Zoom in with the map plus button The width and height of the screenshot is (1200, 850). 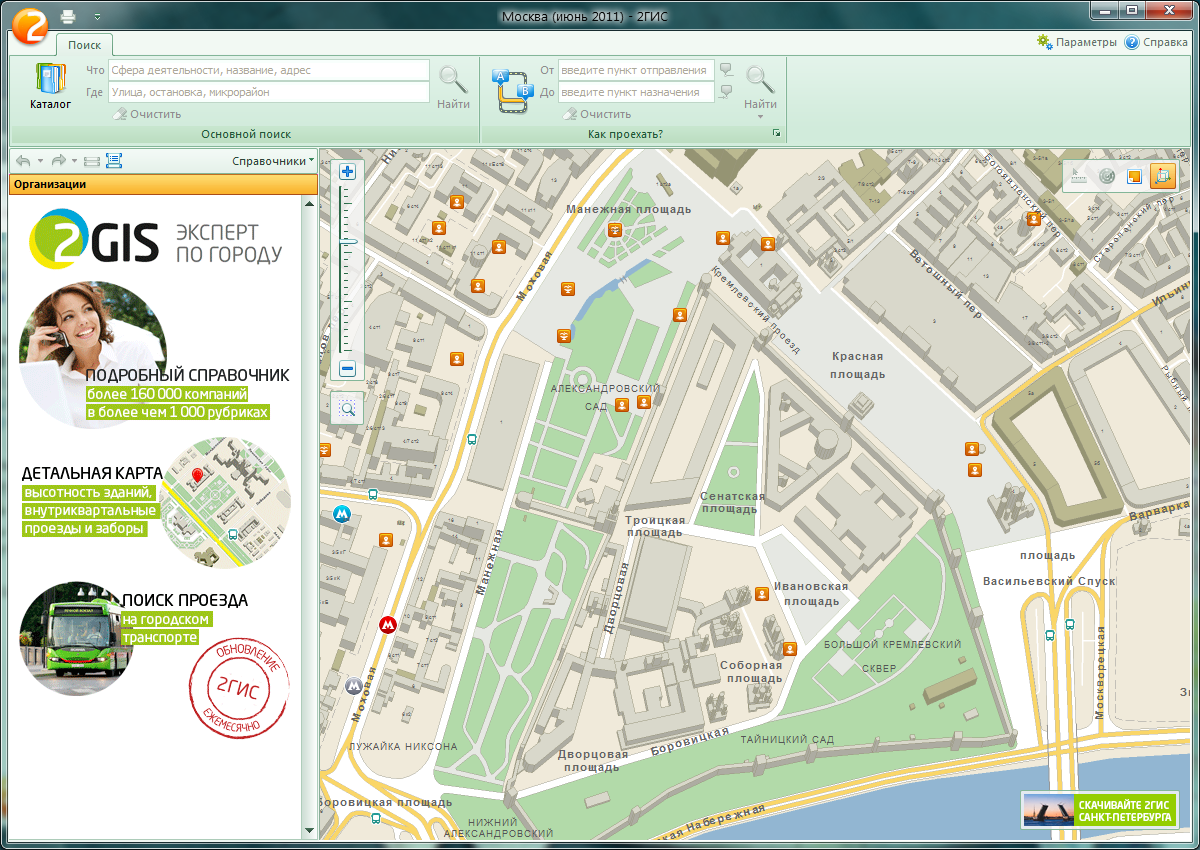348,172
